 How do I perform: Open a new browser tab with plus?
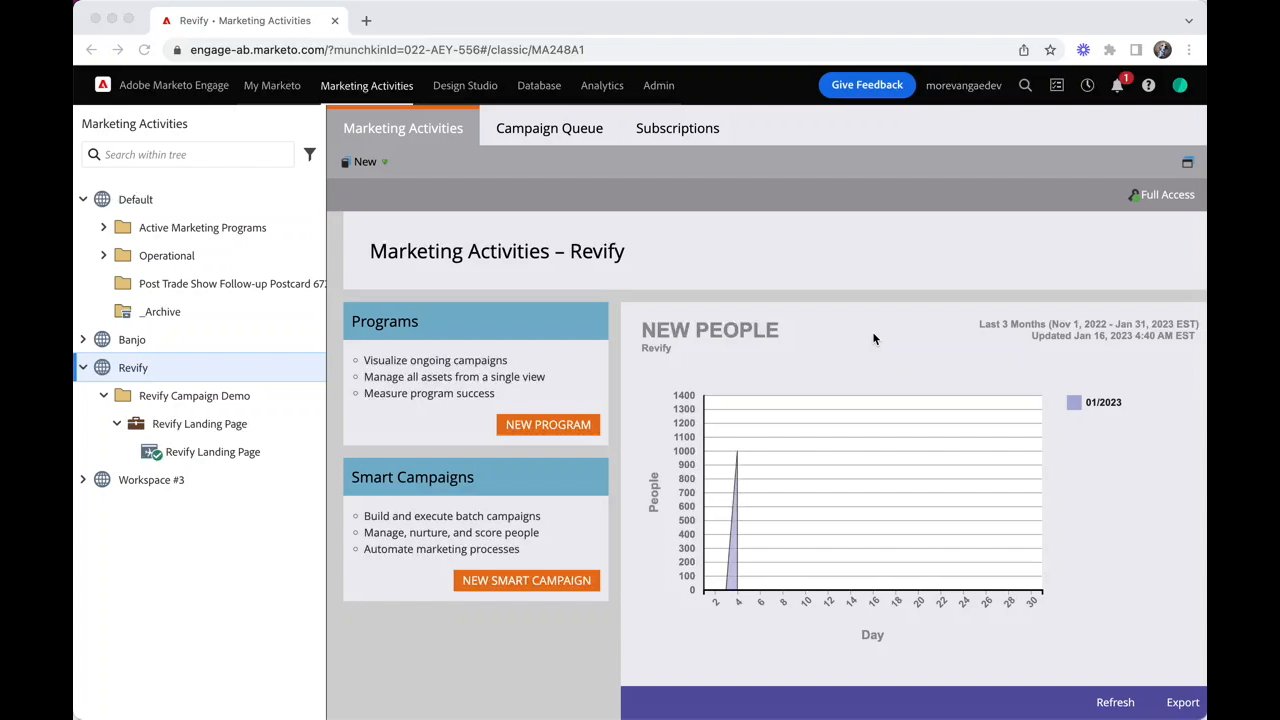366,20
